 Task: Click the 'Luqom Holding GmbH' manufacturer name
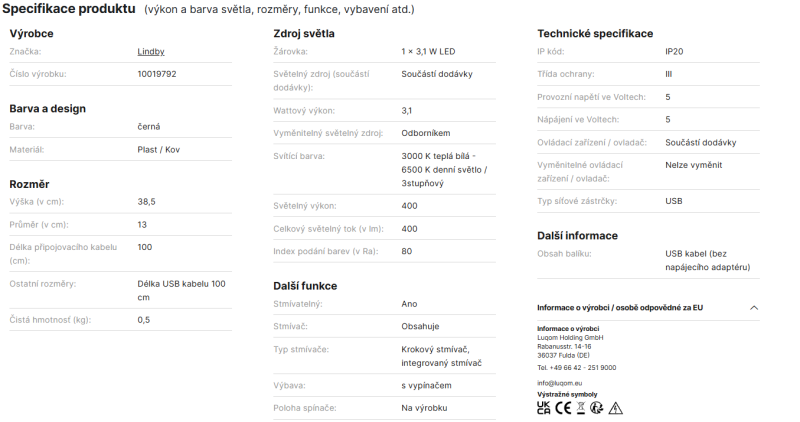pyautogui.click(x=570, y=338)
